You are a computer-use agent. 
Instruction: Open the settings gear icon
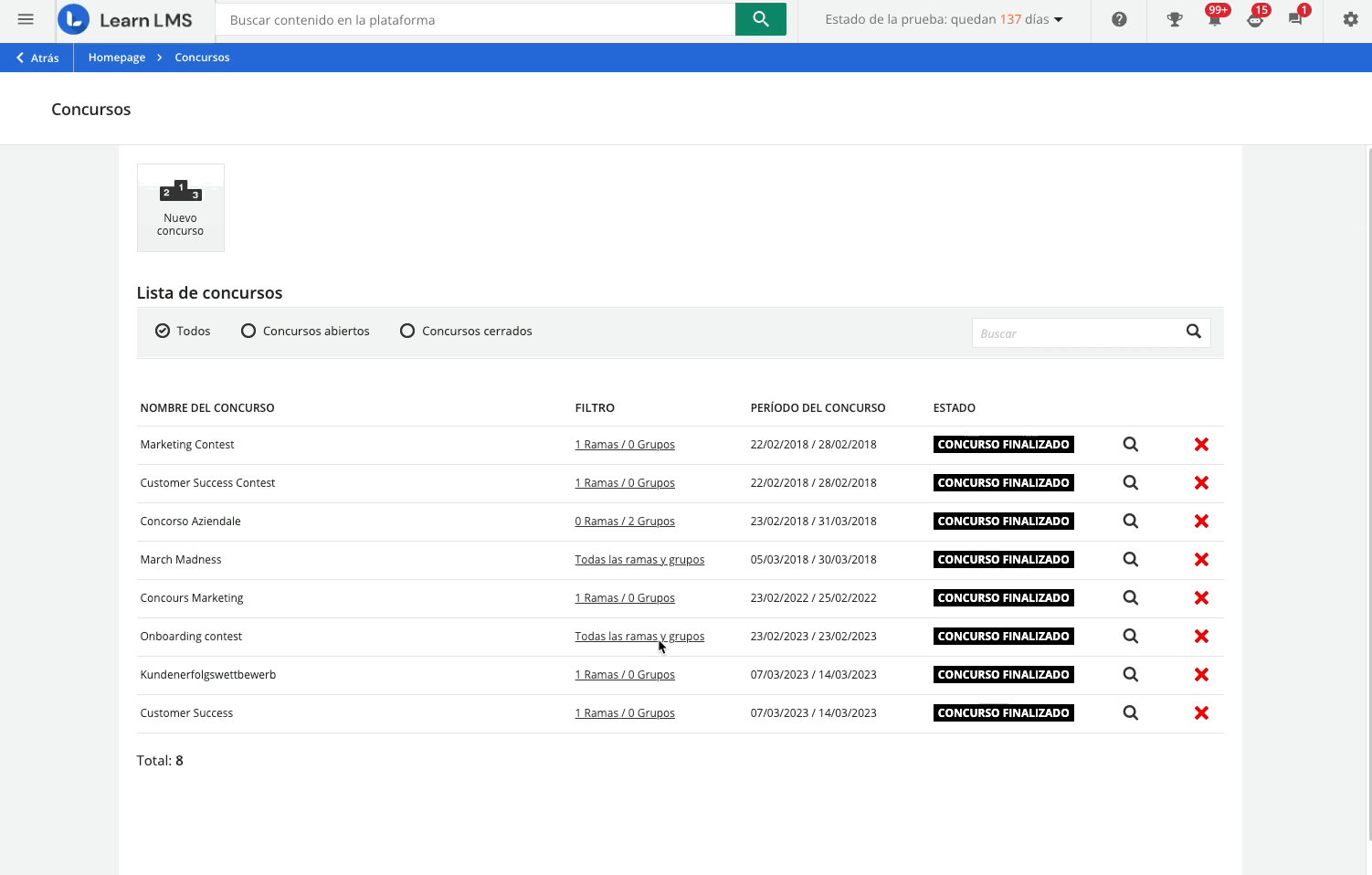[x=1350, y=19]
